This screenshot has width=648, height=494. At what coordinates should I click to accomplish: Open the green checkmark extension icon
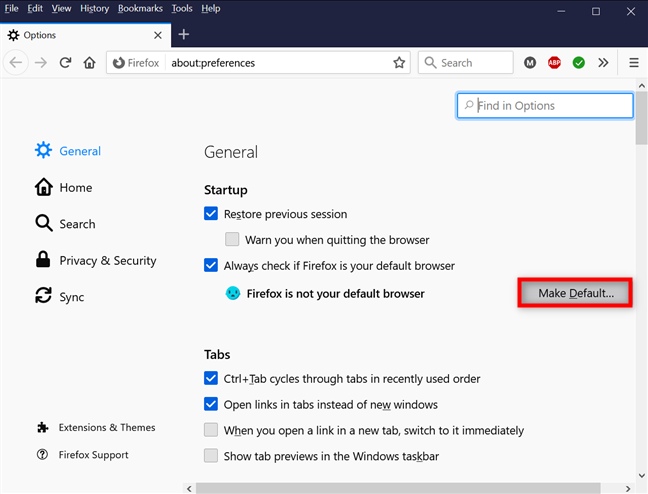pos(579,62)
